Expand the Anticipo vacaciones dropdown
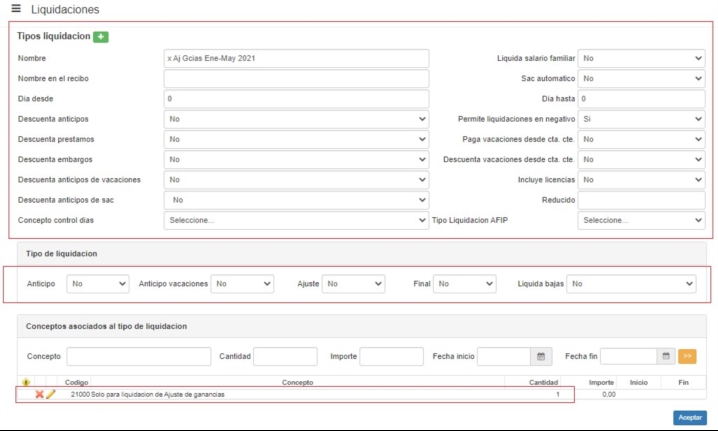The width and height of the screenshot is (718, 431). 243,284
